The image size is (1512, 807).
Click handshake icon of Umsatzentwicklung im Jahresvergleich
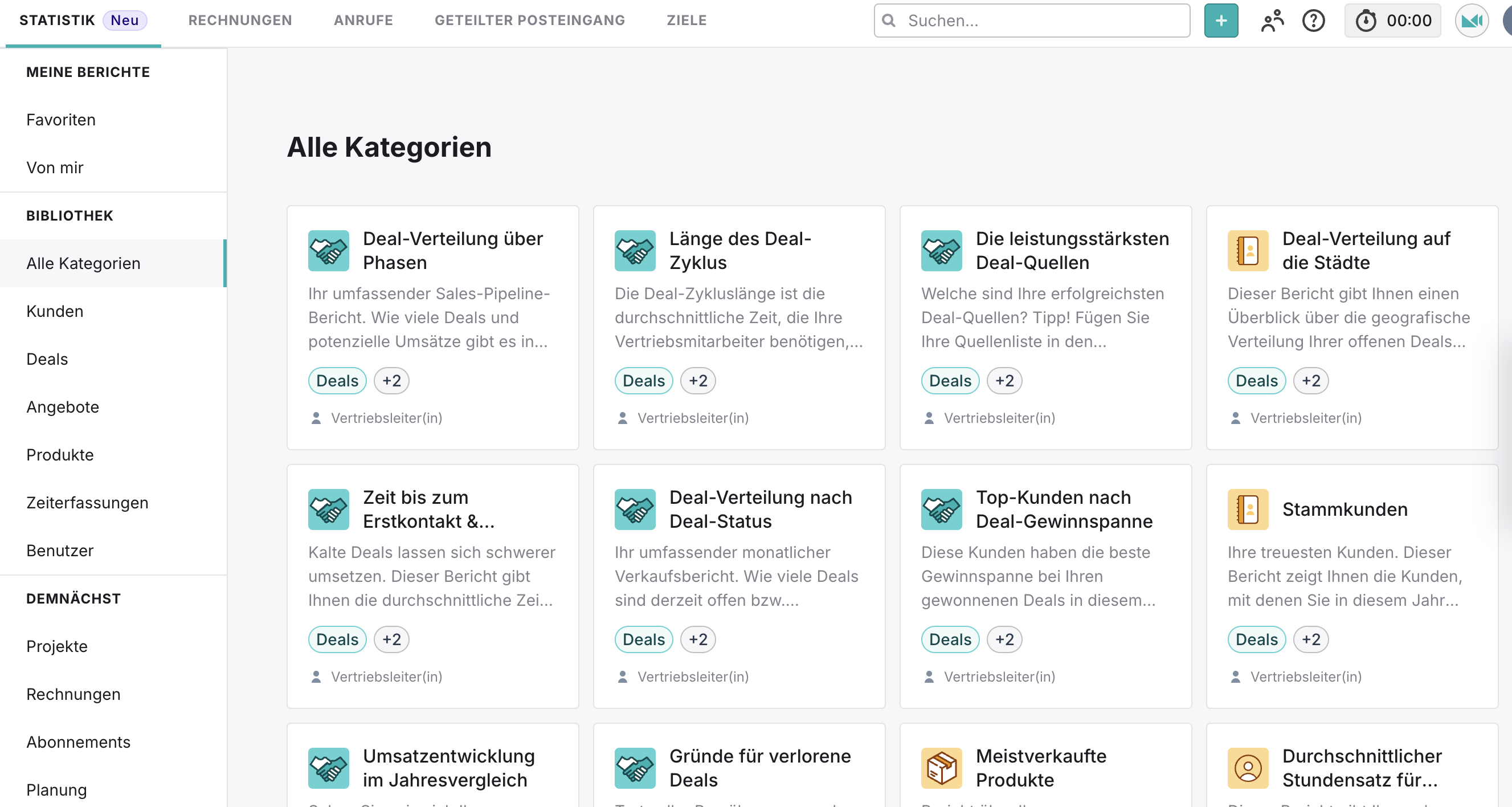pyautogui.click(x=329, y=768)
